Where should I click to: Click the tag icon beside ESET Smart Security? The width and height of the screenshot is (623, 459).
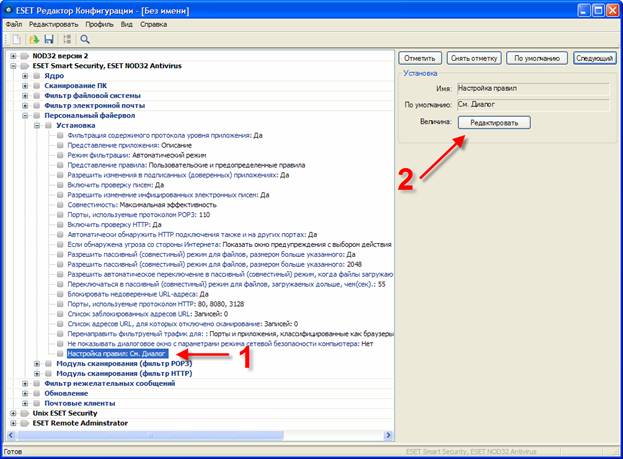[x=25, y=66]
